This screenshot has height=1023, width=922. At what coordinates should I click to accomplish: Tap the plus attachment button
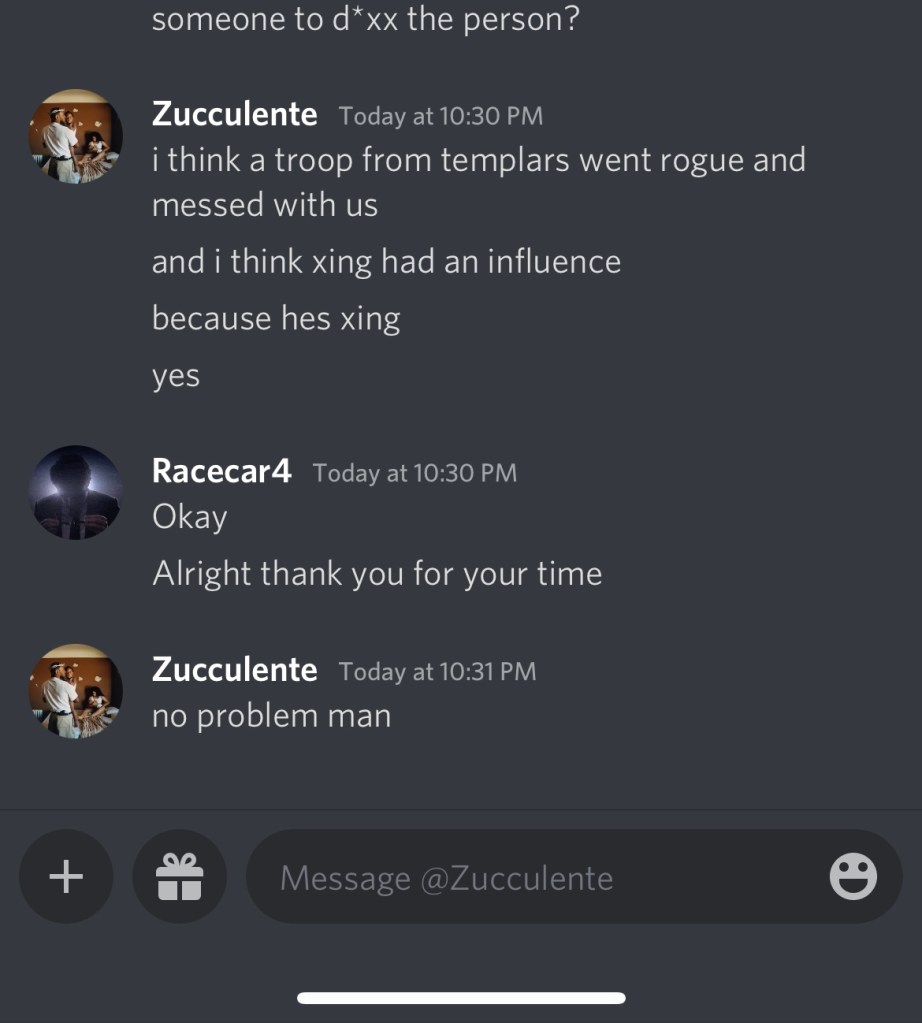coord(66,877)
